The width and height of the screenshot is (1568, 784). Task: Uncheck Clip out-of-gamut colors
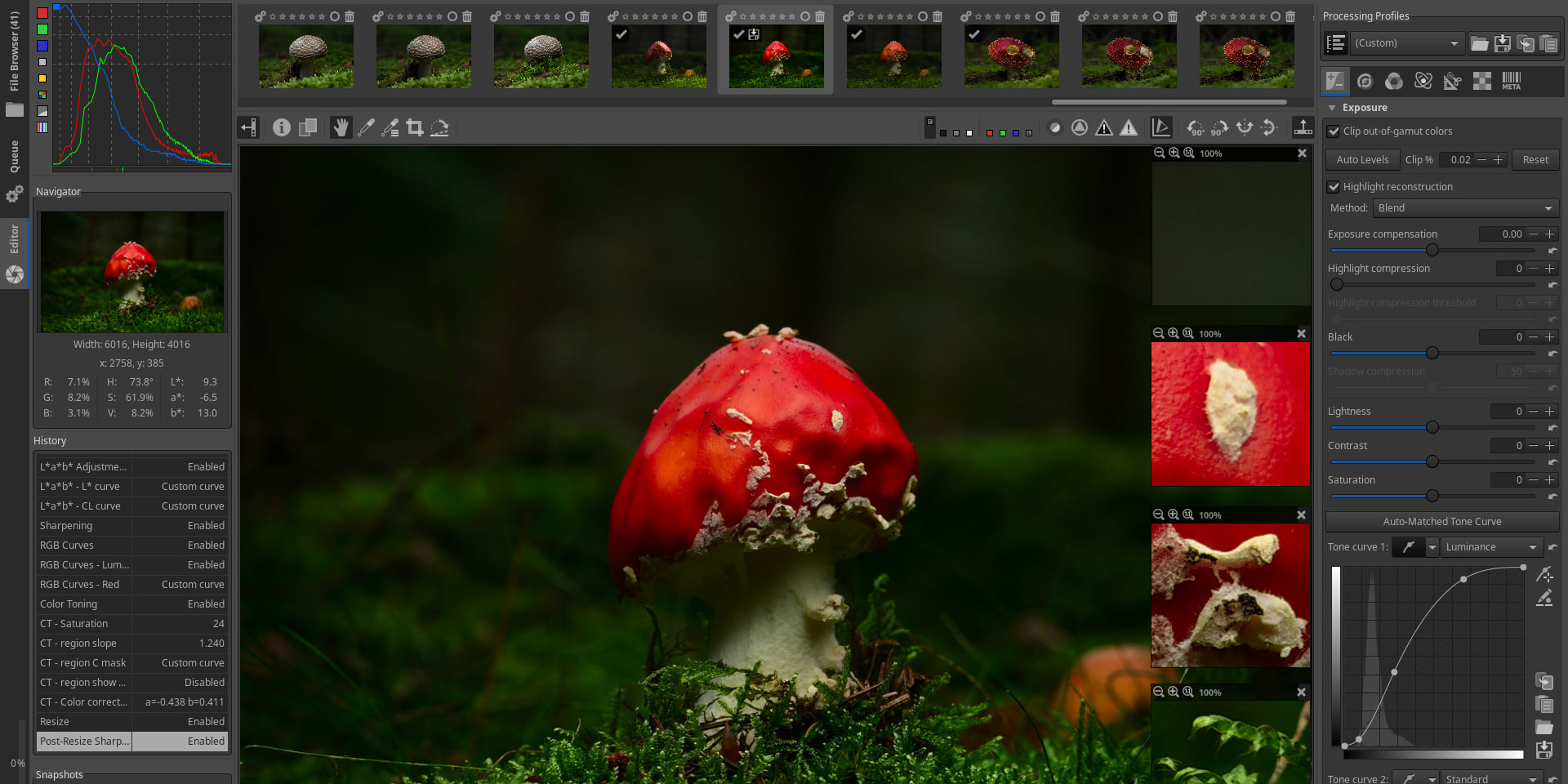click(1334, 131)
